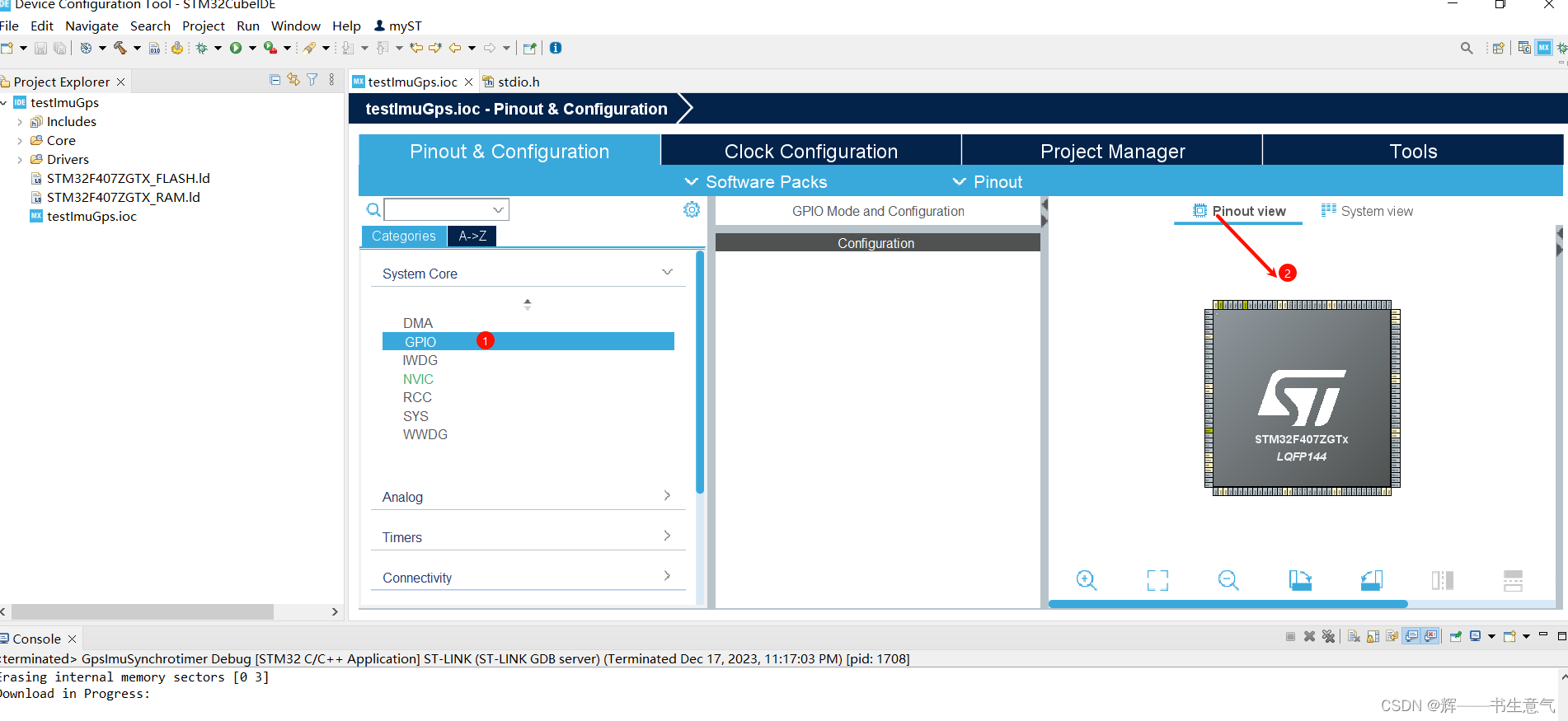Fit the chip pinout to the view
The width and height of the screenshot is (1568, 721).
pos(1157,580)
